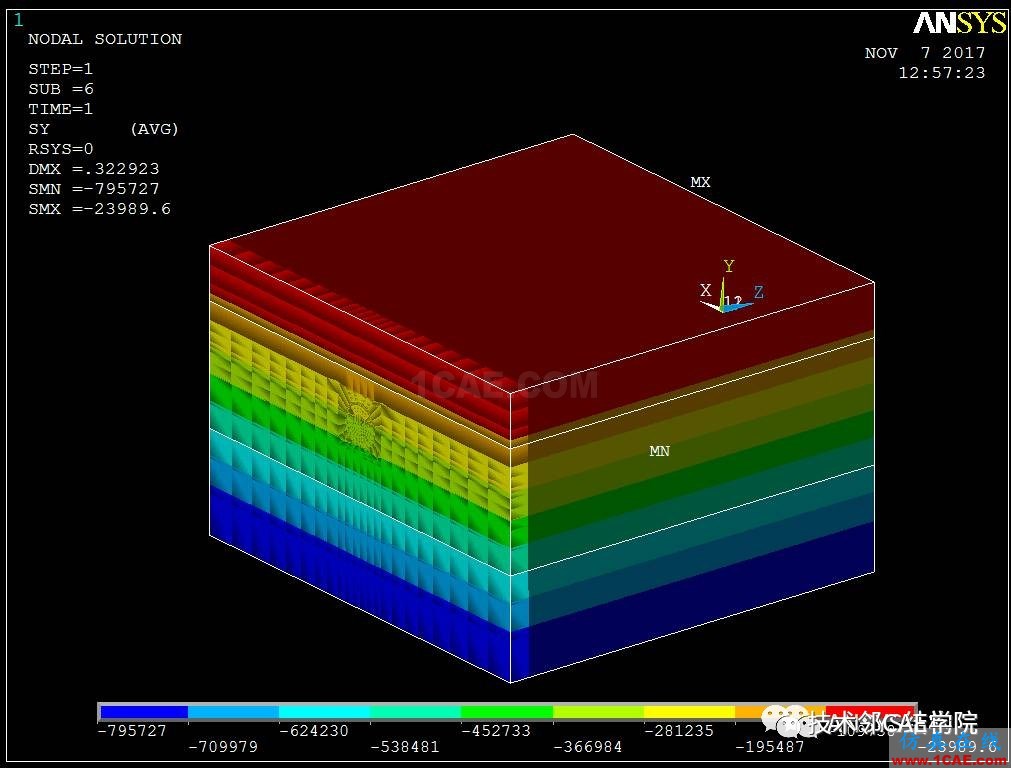Click the RSYS=0 label
Image resolution: width=1011 pixels, height=768 pixels.
61,149
